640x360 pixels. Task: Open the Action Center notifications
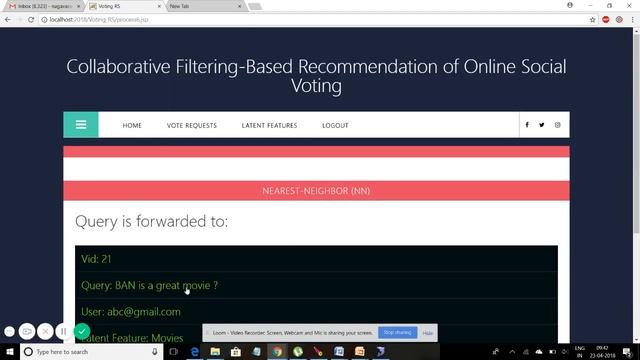pos(628,351)
